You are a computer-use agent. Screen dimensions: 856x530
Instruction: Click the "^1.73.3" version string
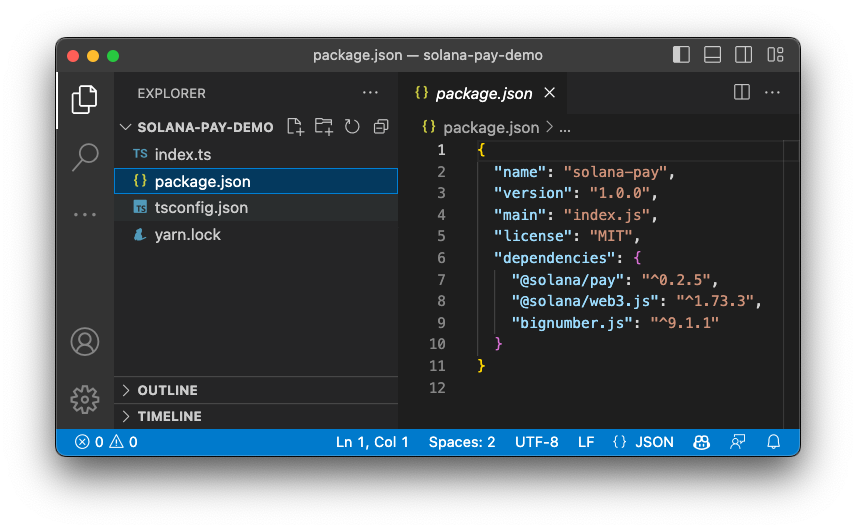click(x=716, y=301)
